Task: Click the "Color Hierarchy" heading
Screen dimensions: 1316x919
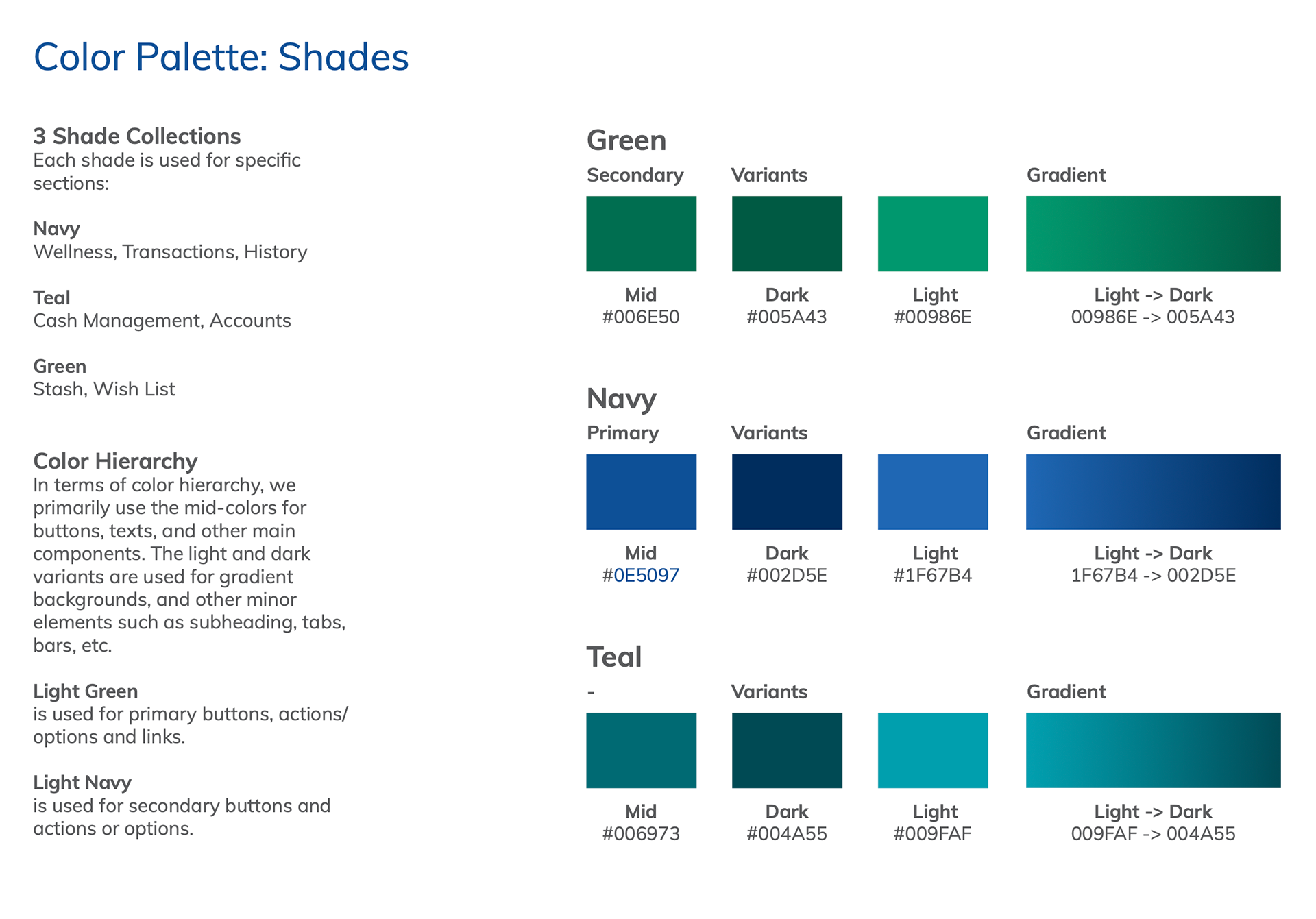Action: tap(115, 461)
